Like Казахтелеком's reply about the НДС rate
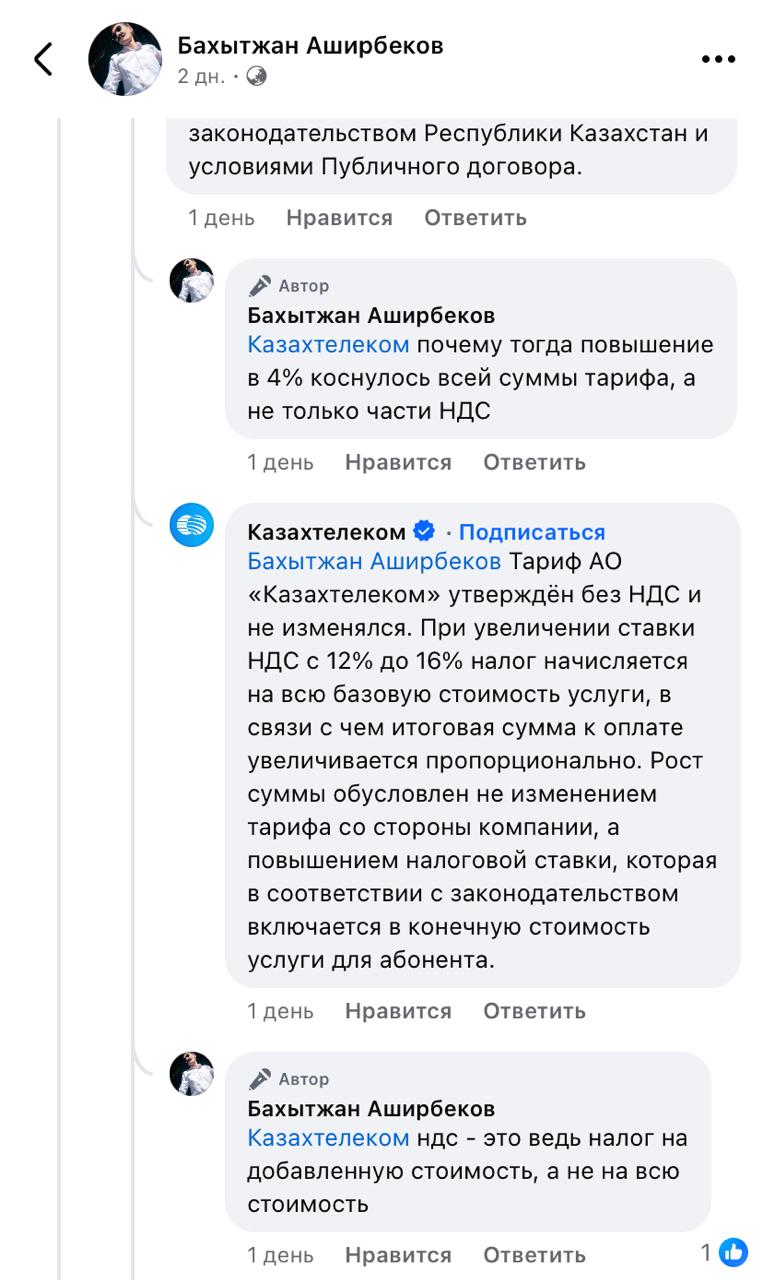Viewport: 763px width, 1280px height. 398,1011
